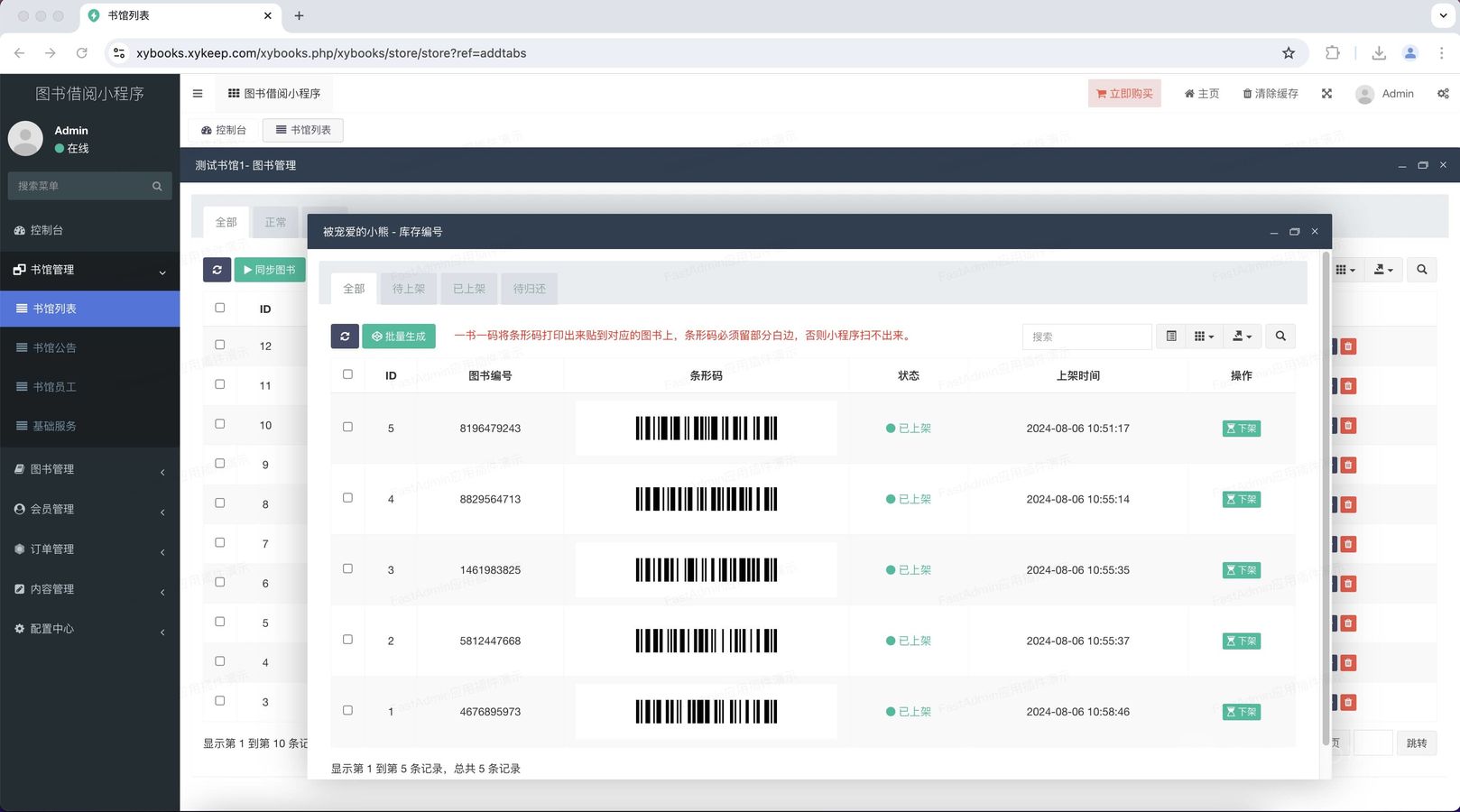
Task: Click the dialog's vertical scrollbar
Action: tap(1325, 496)
